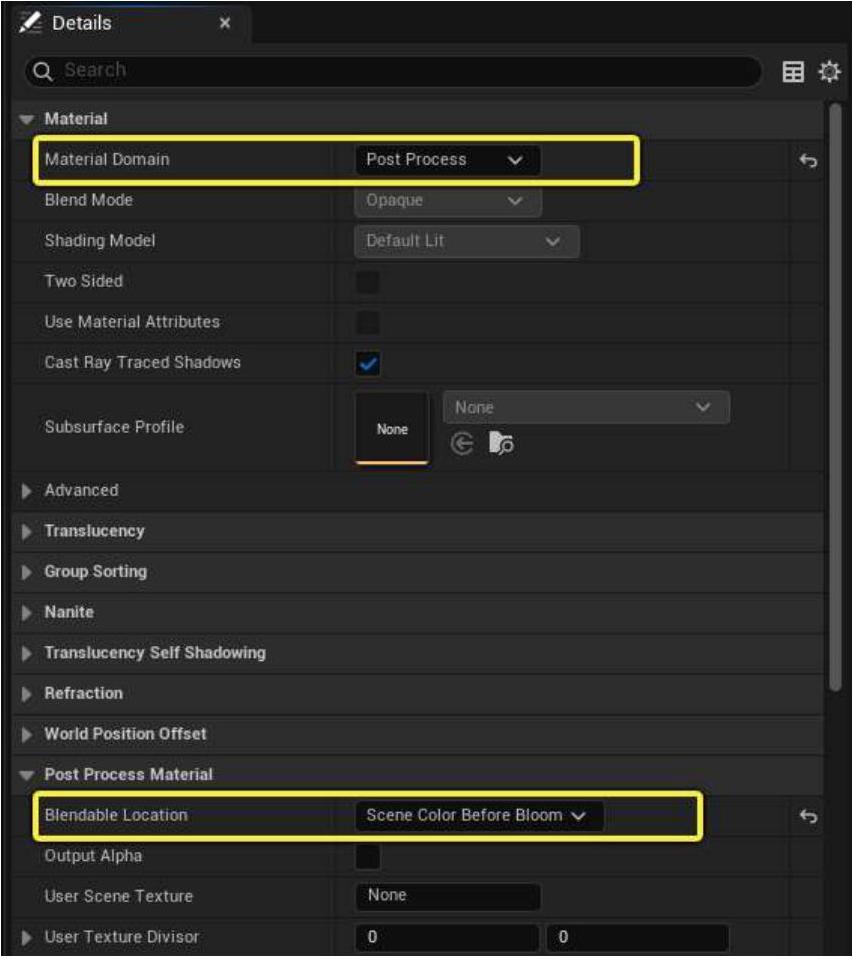Reset Blendable Location to default arrow
853x960 pixels.
click(x=808, y=817)
